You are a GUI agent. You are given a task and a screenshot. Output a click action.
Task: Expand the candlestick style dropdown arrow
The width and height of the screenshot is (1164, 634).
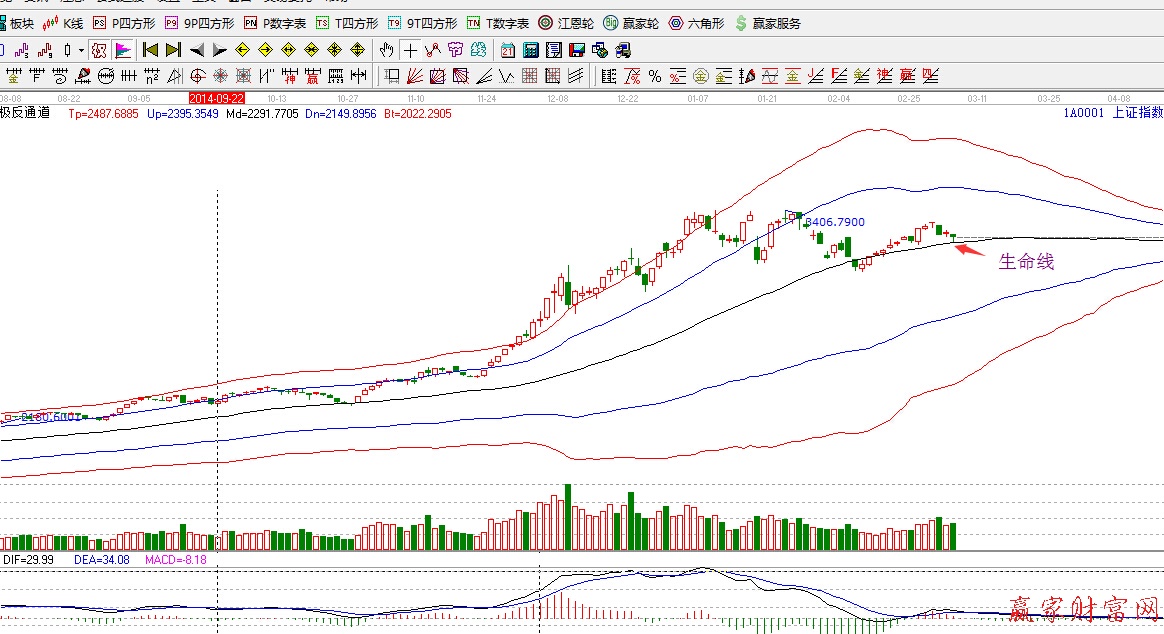[x=80, y=50]
